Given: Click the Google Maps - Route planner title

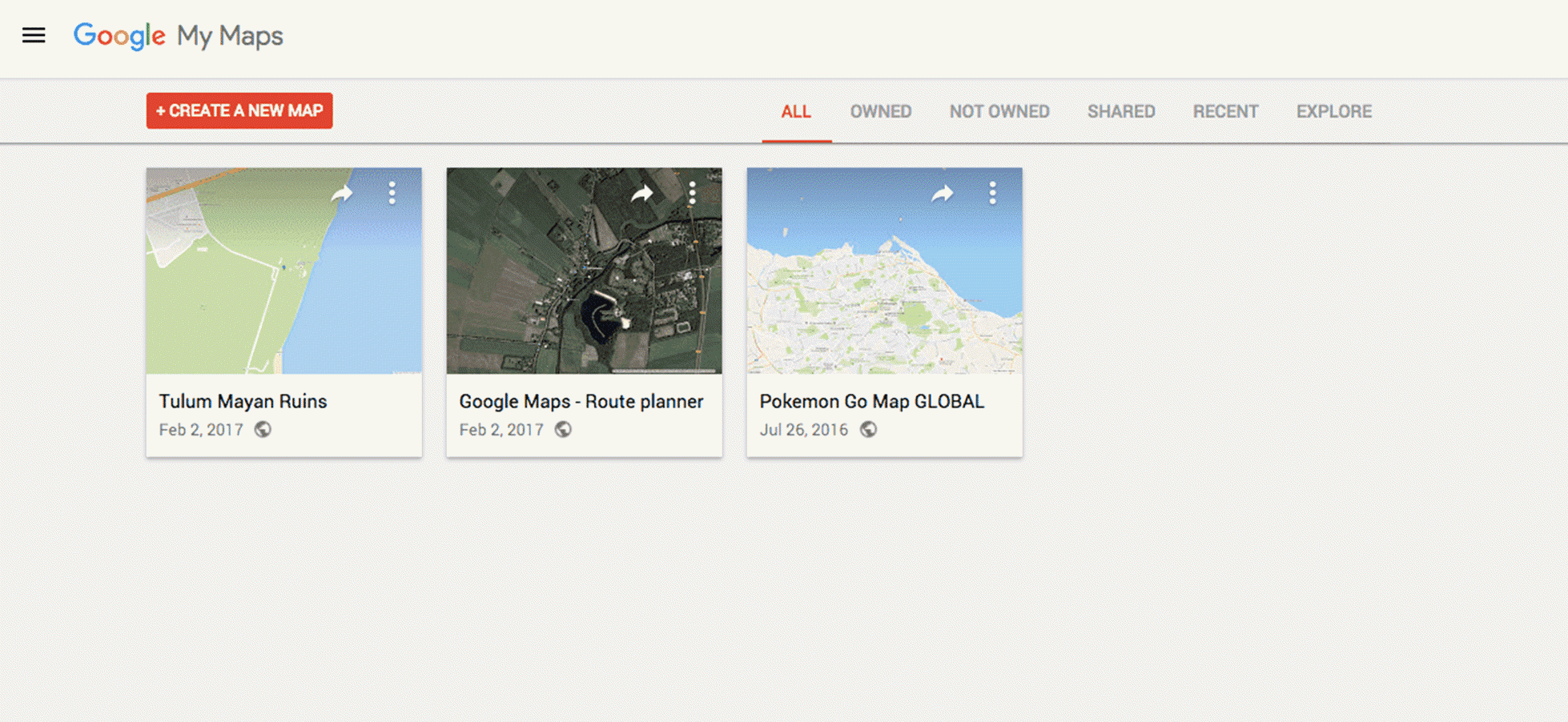Looking at the screenshot, I should [581, 401].
